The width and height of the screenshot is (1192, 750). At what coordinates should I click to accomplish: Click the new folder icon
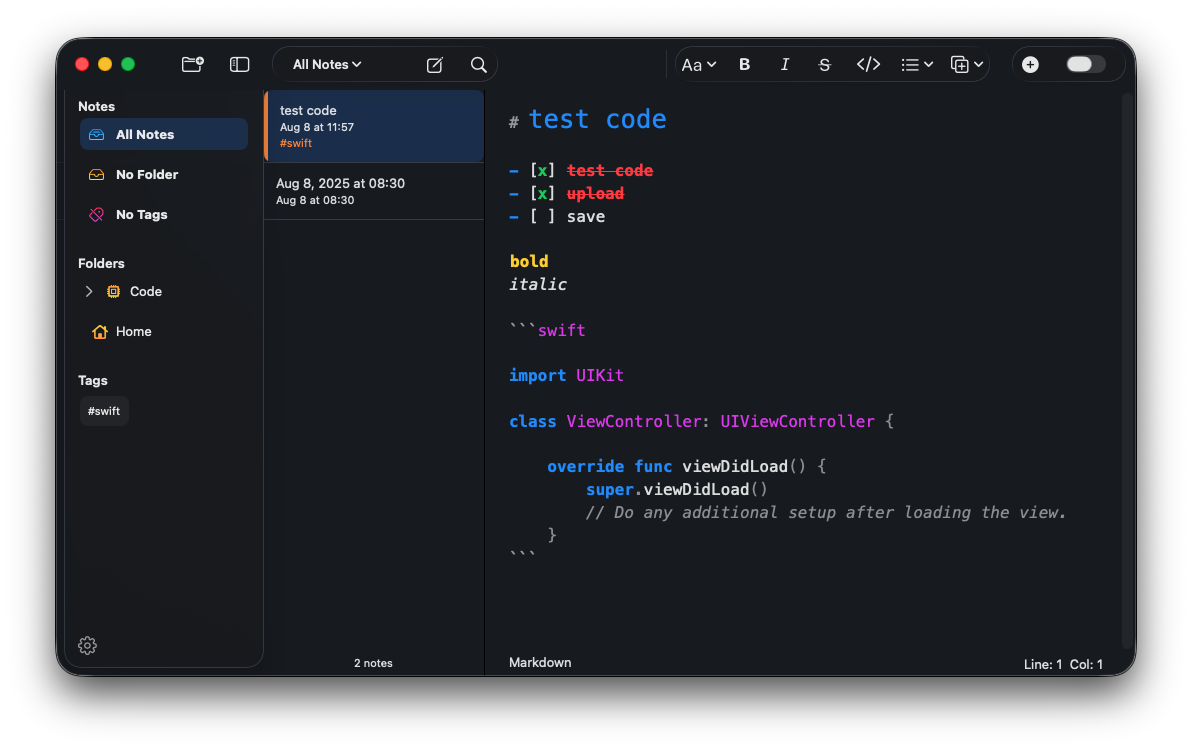pyautogui.click(x=192, y=63)
